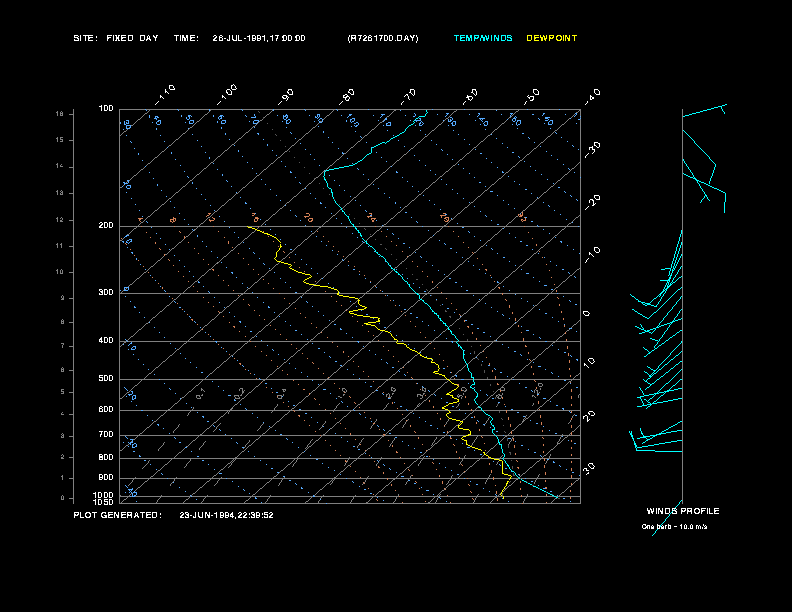Image resolution: width=792 pixels, height=612 pixels.
Task: Click the white -110 isotherm label
Action: point(165,94)
